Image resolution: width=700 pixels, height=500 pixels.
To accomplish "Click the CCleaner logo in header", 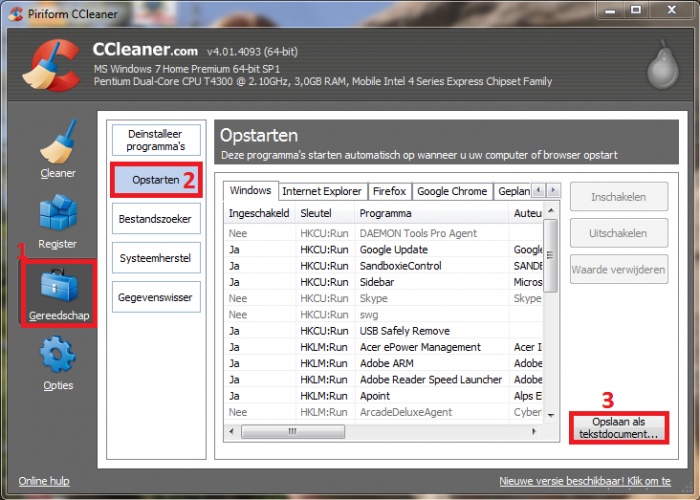I will coord(51,65).
